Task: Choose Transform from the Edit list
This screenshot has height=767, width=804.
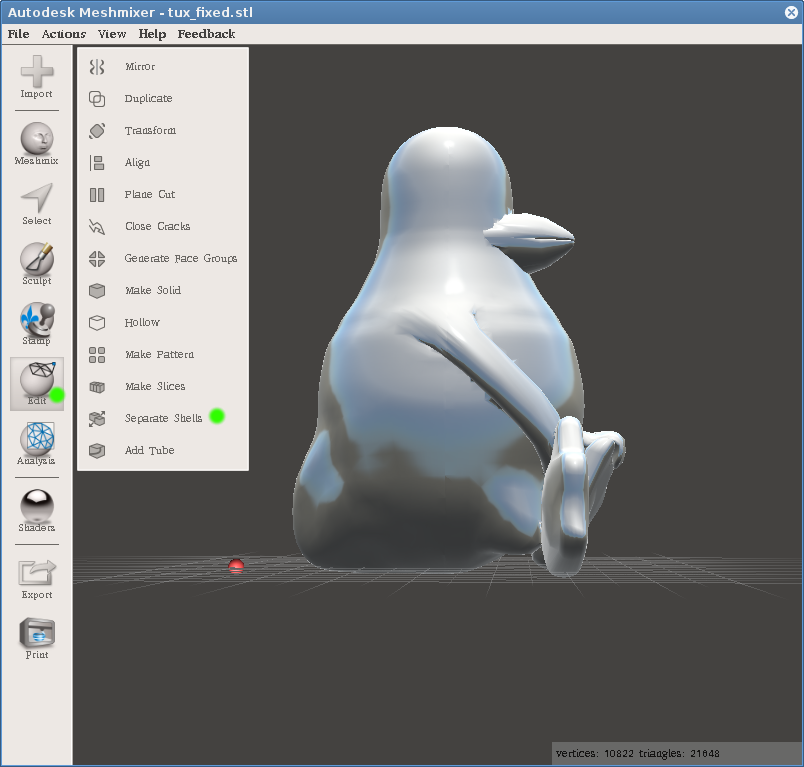Action: [x=150, y=131]
